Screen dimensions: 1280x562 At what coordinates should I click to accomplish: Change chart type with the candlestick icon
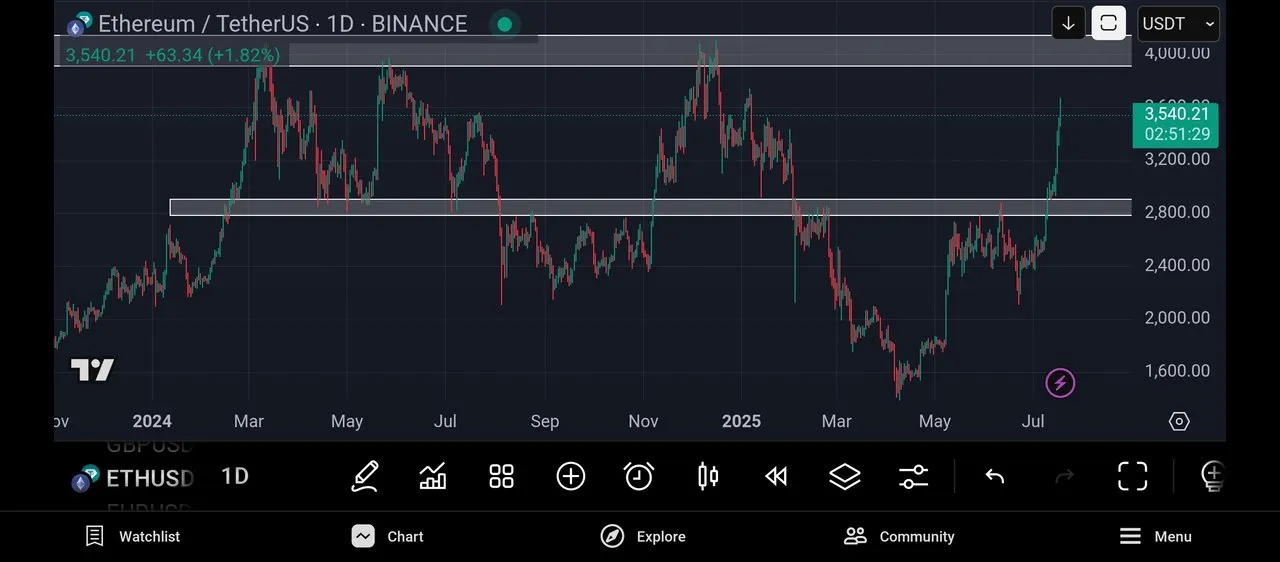708,476
